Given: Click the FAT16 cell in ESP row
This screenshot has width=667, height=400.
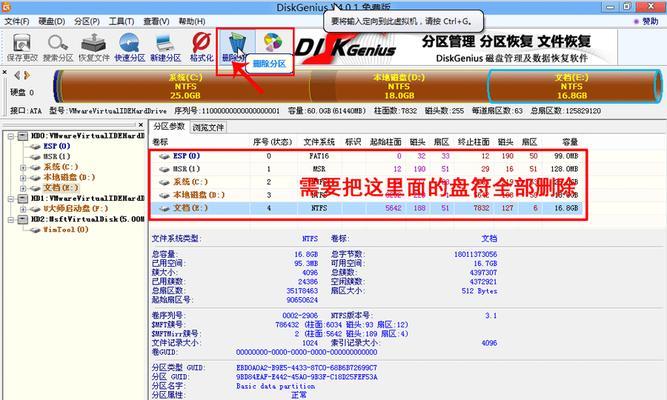Looking at the screenshot, I should pos(319,156).
